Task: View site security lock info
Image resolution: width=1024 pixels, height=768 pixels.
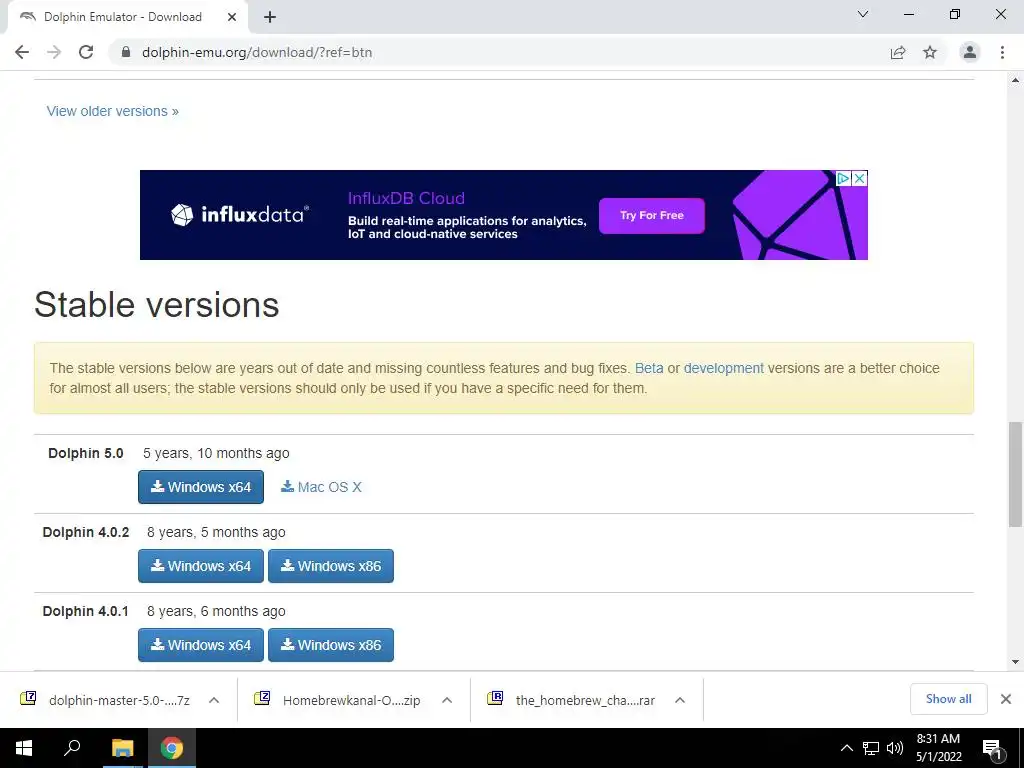Action: 126,52
